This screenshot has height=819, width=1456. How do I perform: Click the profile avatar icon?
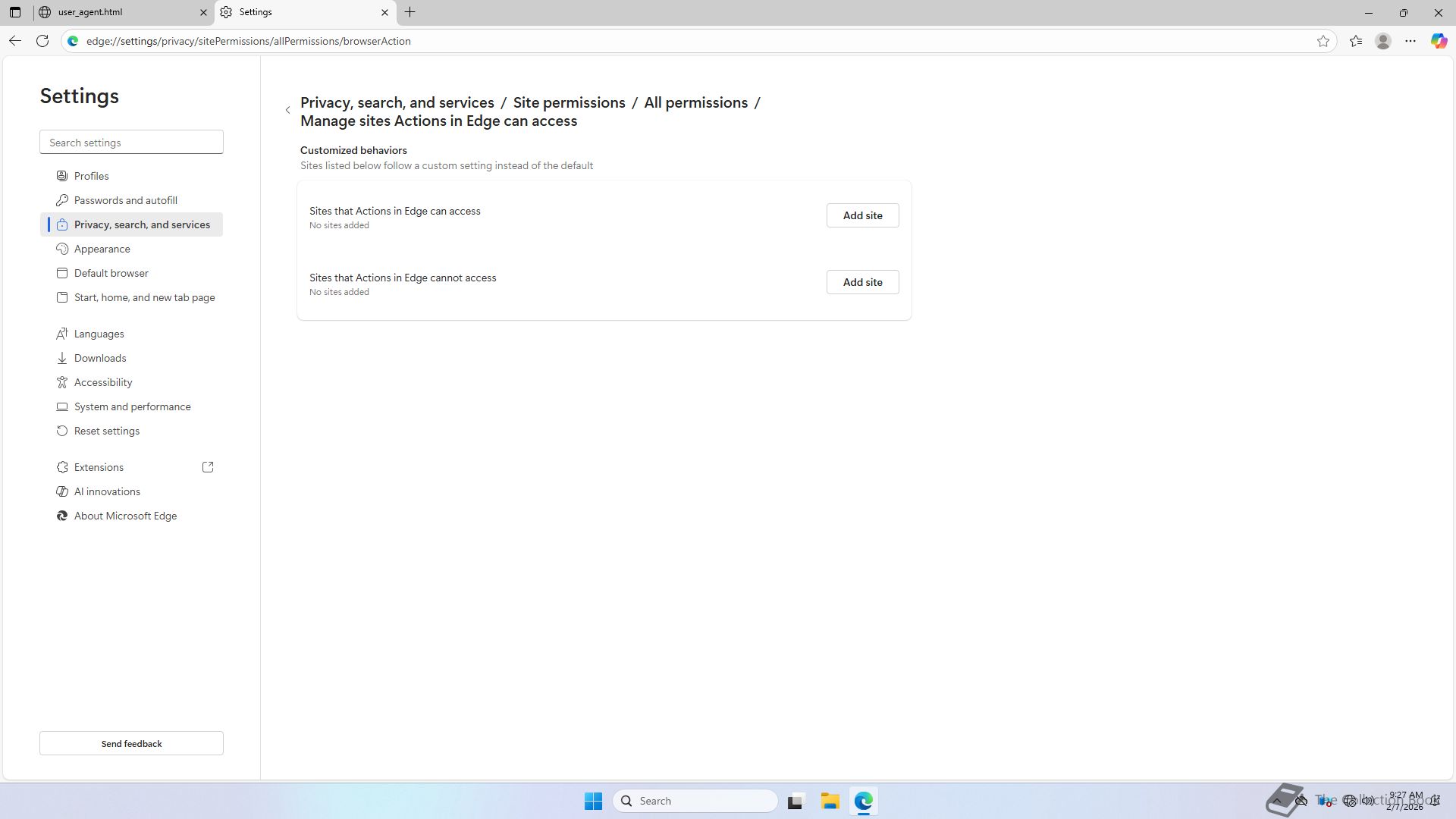(1383, 41)
